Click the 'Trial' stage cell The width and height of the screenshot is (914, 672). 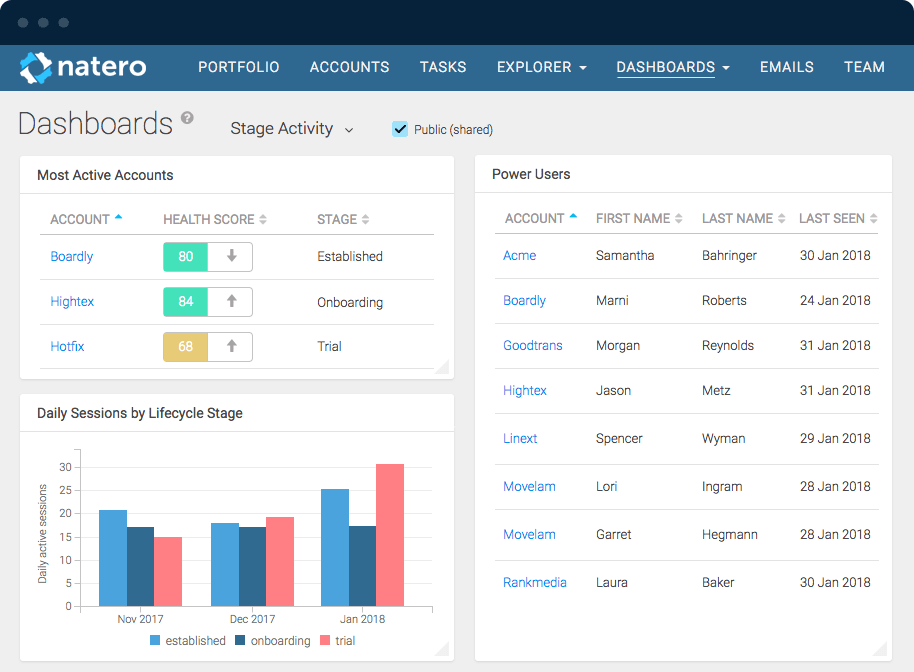(x=329, y=346)
